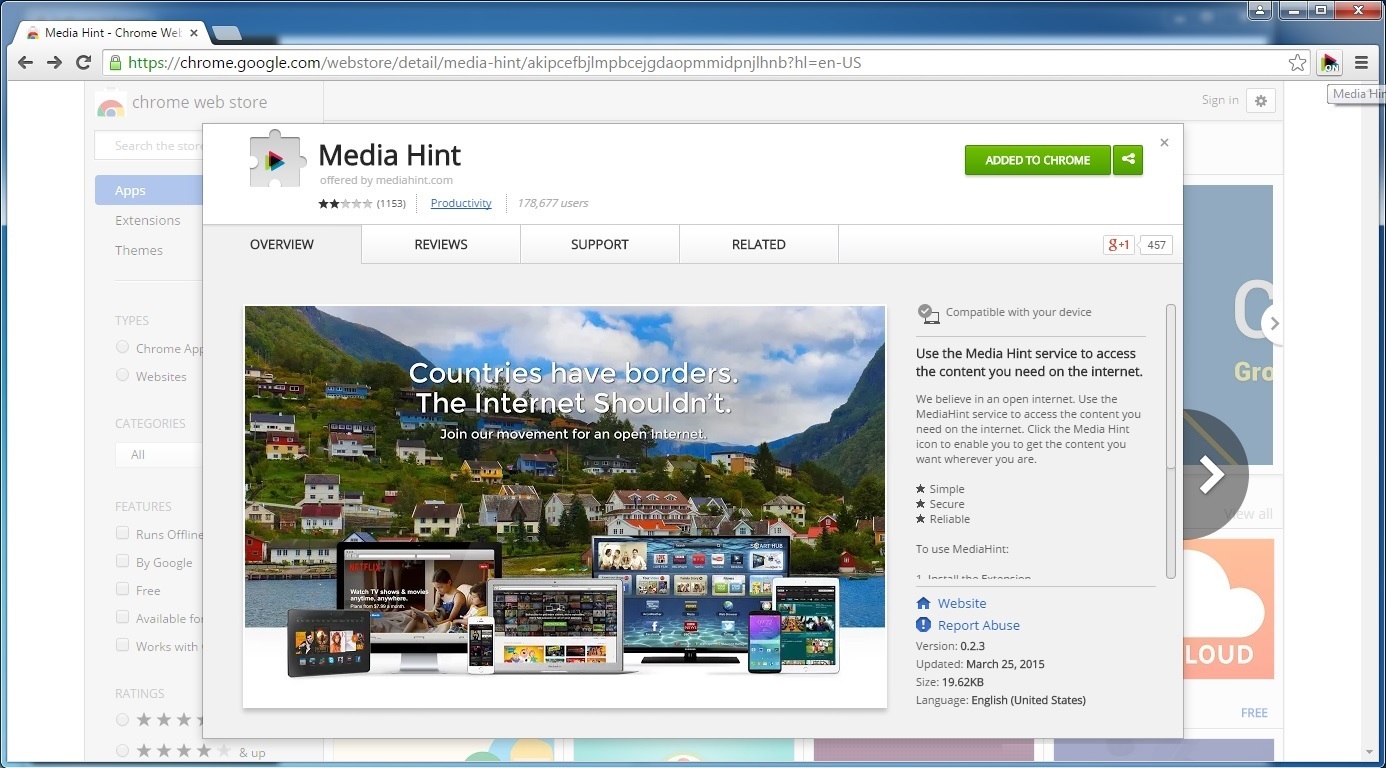Click the g+1 button
Screen dimensions: 1386x768
(x=1119, y=245)
